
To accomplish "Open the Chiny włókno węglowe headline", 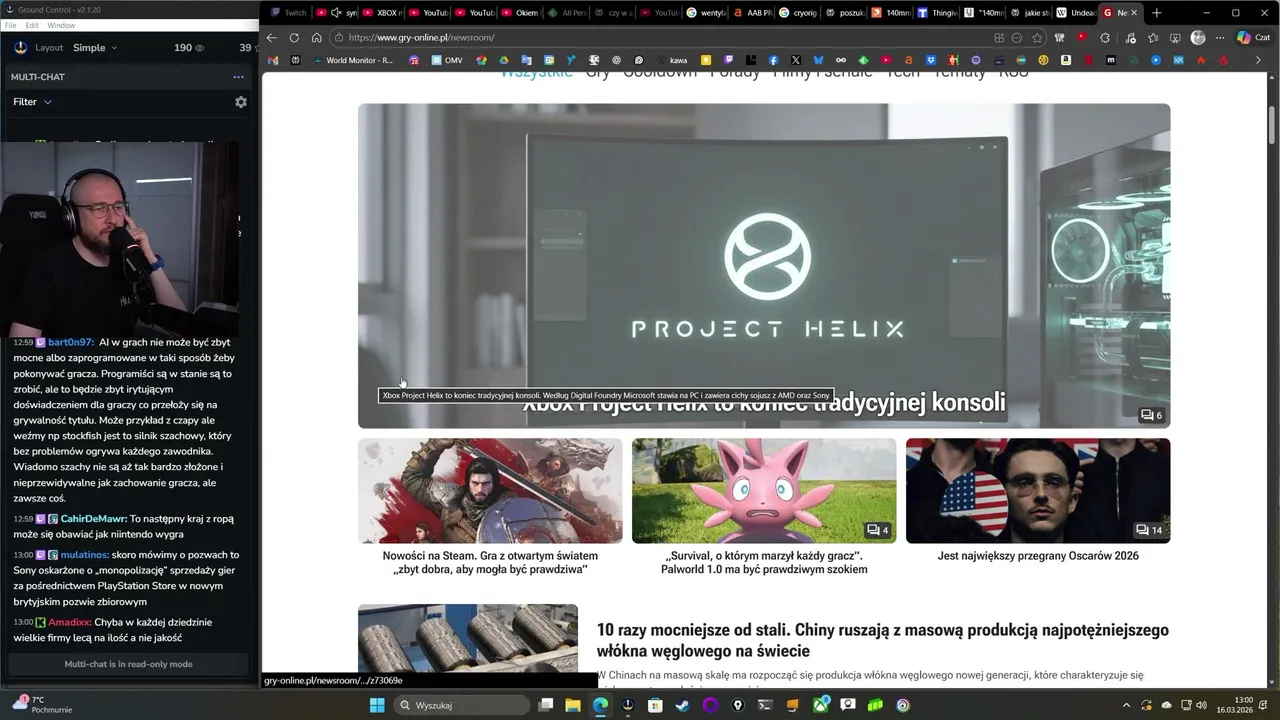I will 883,640.
